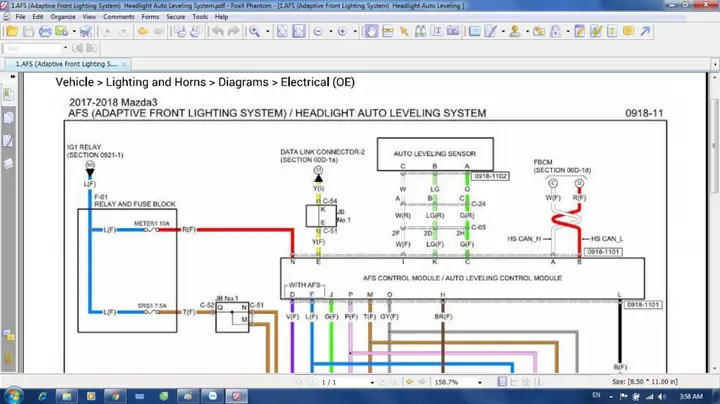Click the Windows Start button
This screenshot has height=404, width=720.
click(14, 396)
